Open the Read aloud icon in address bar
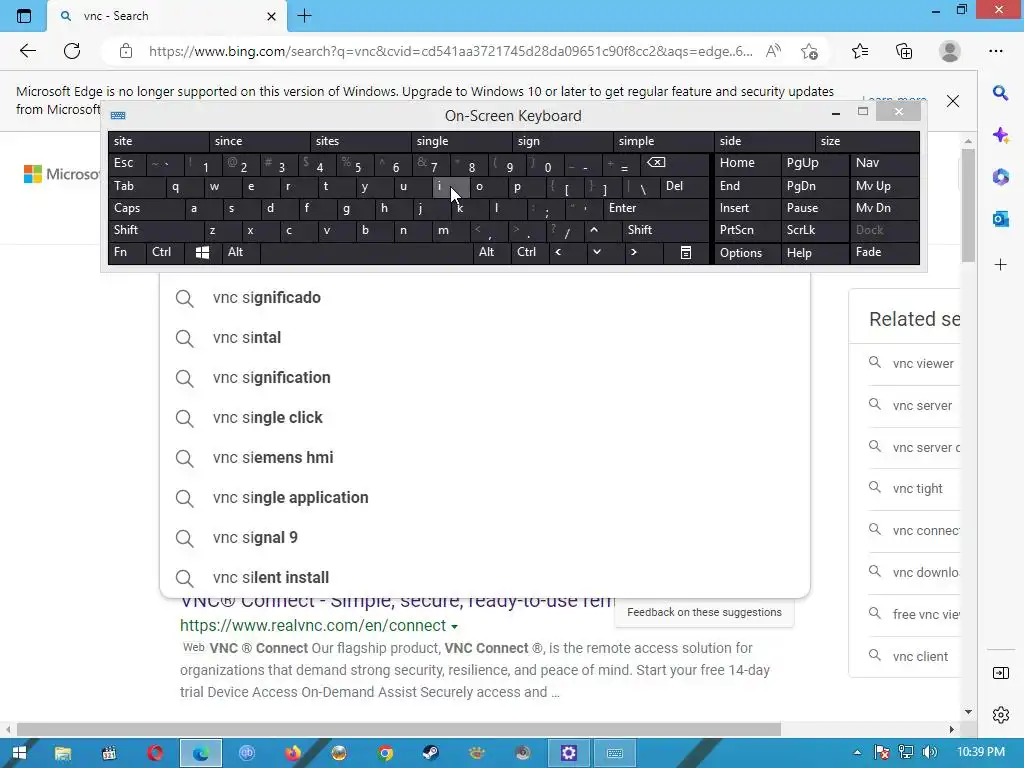 point(773,51)
